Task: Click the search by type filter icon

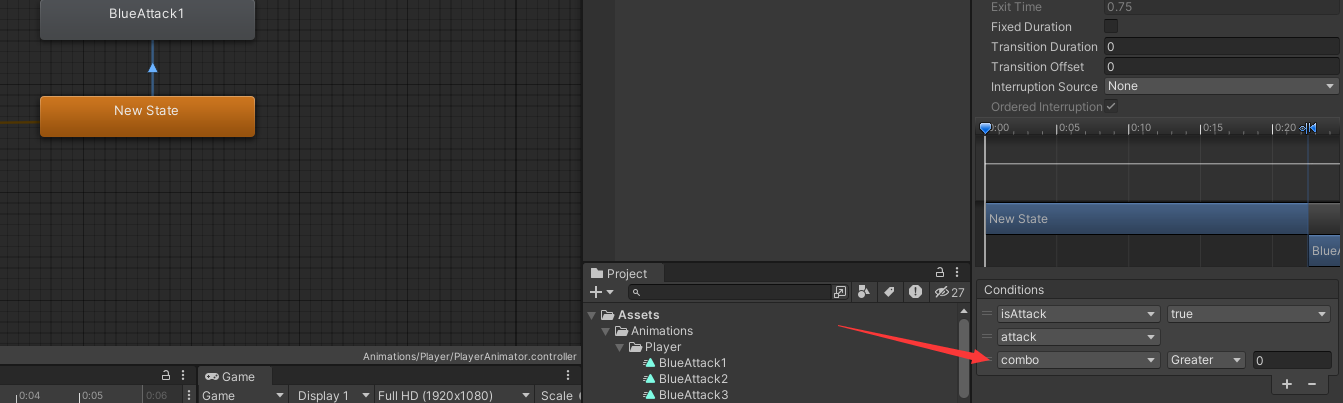Action: click(864, 292)
